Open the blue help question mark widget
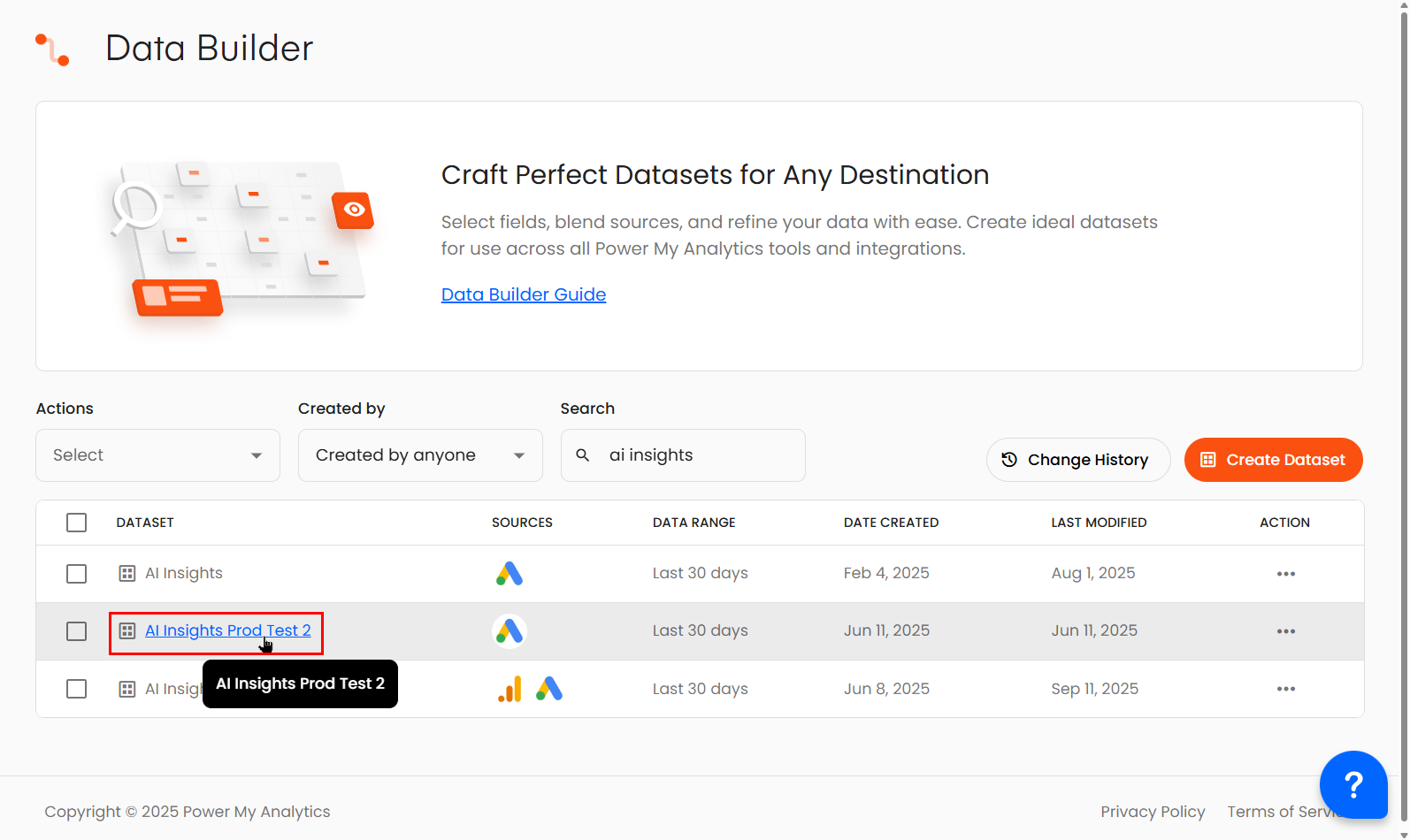Screen dimensions: 1410x840 [1353, 784]
